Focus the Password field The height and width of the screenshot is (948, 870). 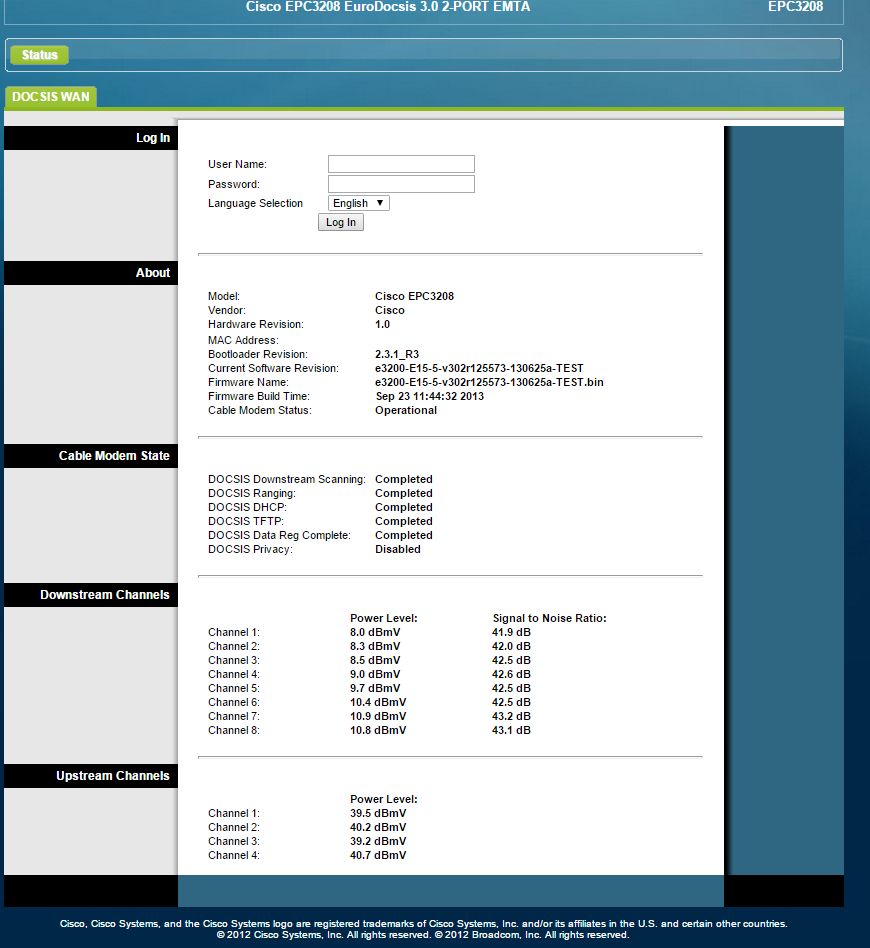point(401,184)
